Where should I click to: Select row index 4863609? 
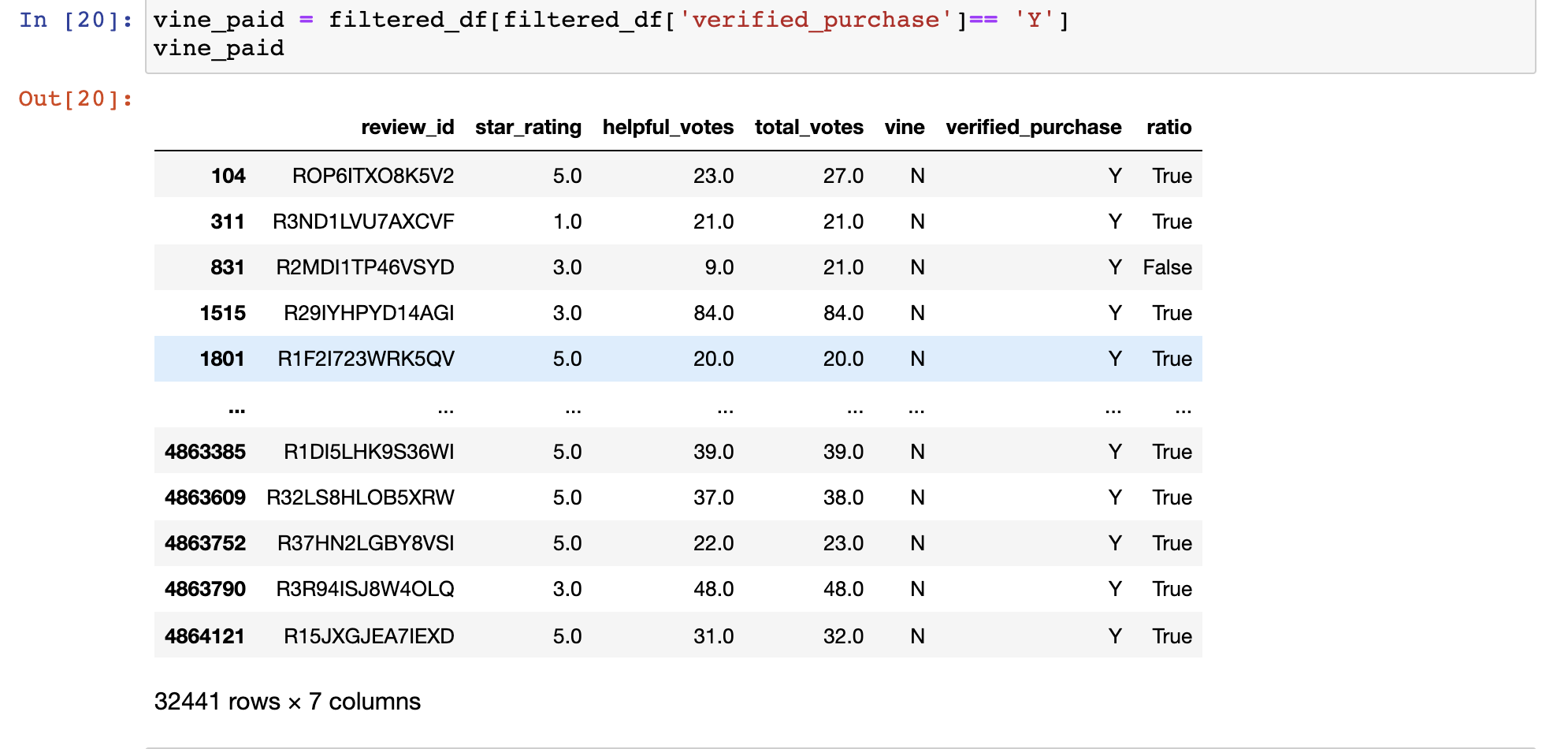click(205, 497)
